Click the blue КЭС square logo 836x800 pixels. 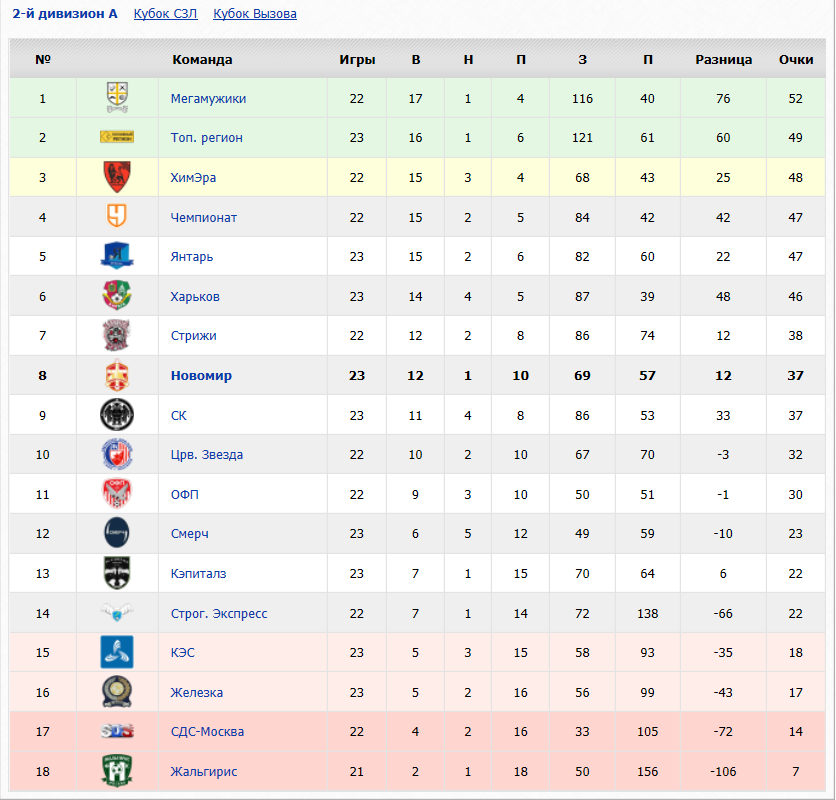click(x=117, y=652)
